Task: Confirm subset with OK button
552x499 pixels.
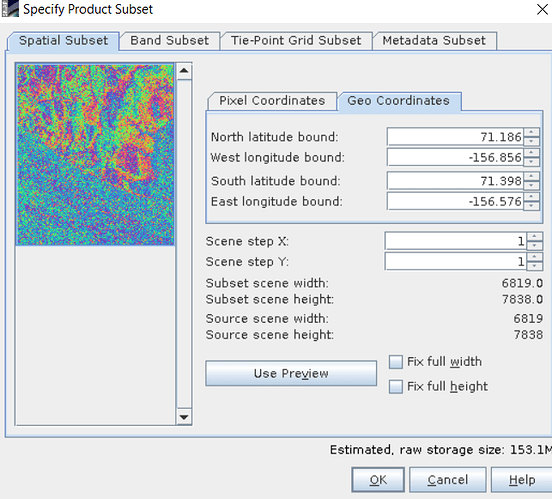Action: click(378, 480)
